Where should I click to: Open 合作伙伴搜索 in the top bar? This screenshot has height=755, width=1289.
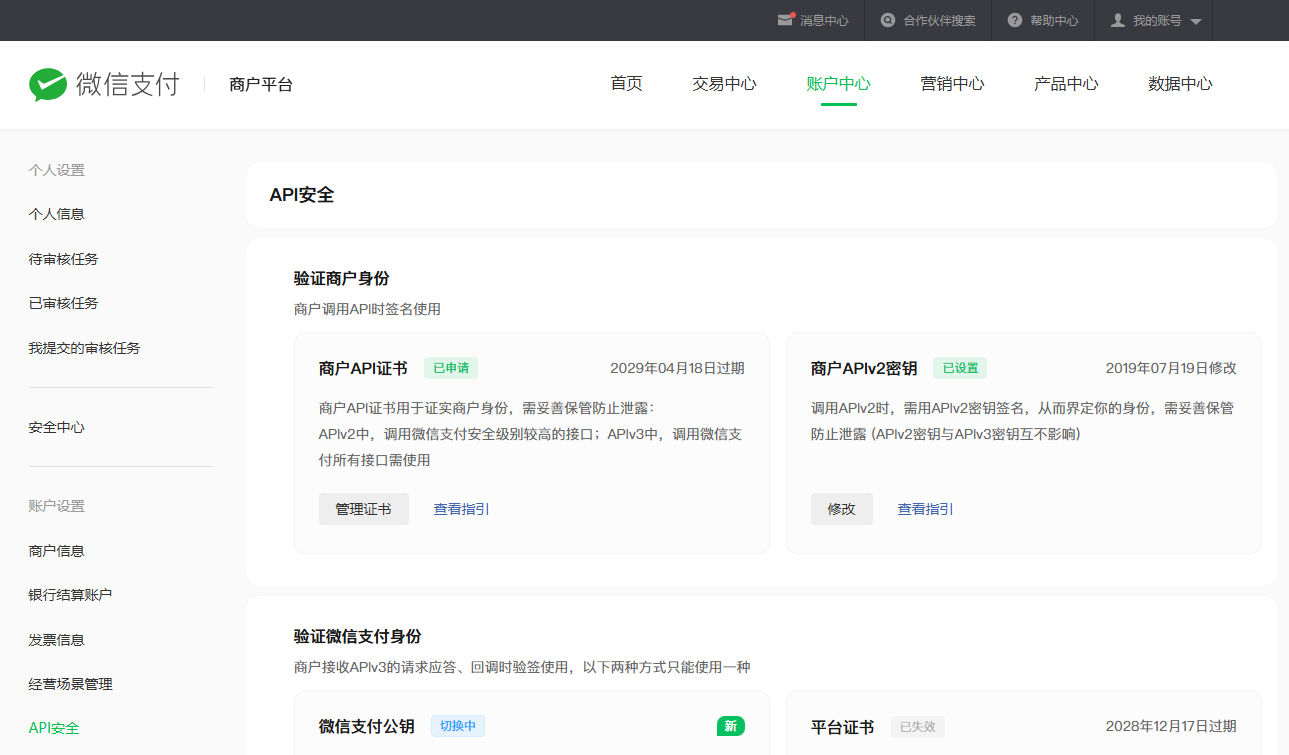939,20
